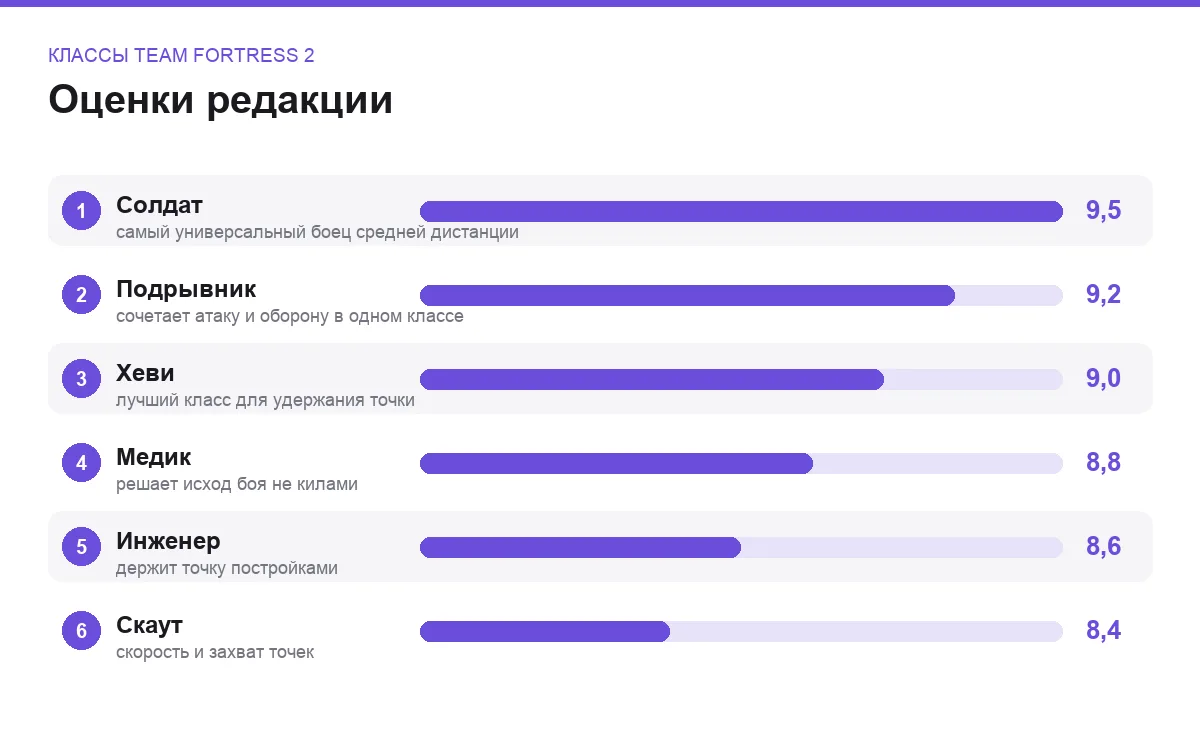Click the heading 'Оценки редакции'
Image resolution: width=1200 pixels, height=731 pixels.
click(221, 101)
